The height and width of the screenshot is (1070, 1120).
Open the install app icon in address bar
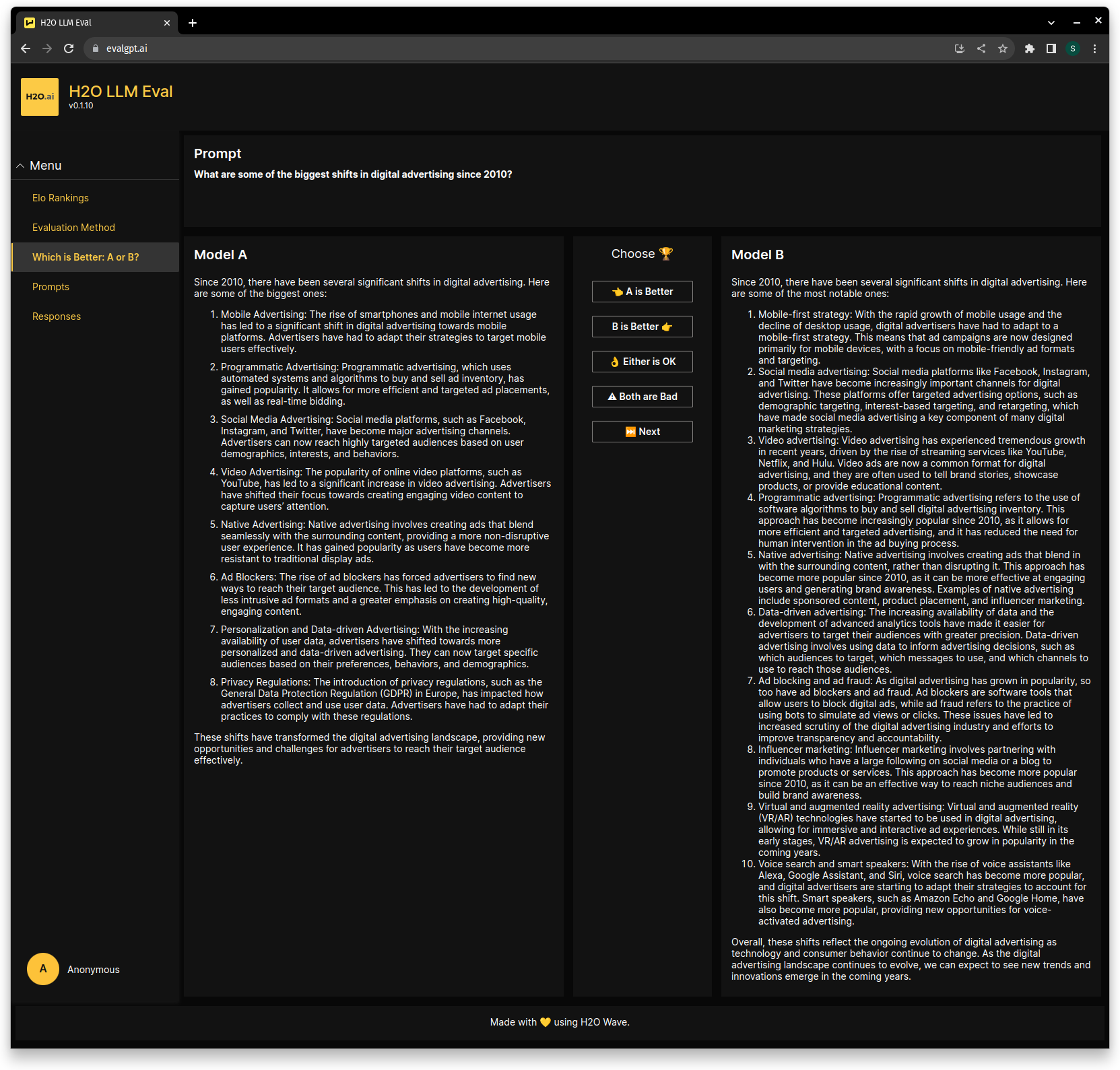coord(960,48)
